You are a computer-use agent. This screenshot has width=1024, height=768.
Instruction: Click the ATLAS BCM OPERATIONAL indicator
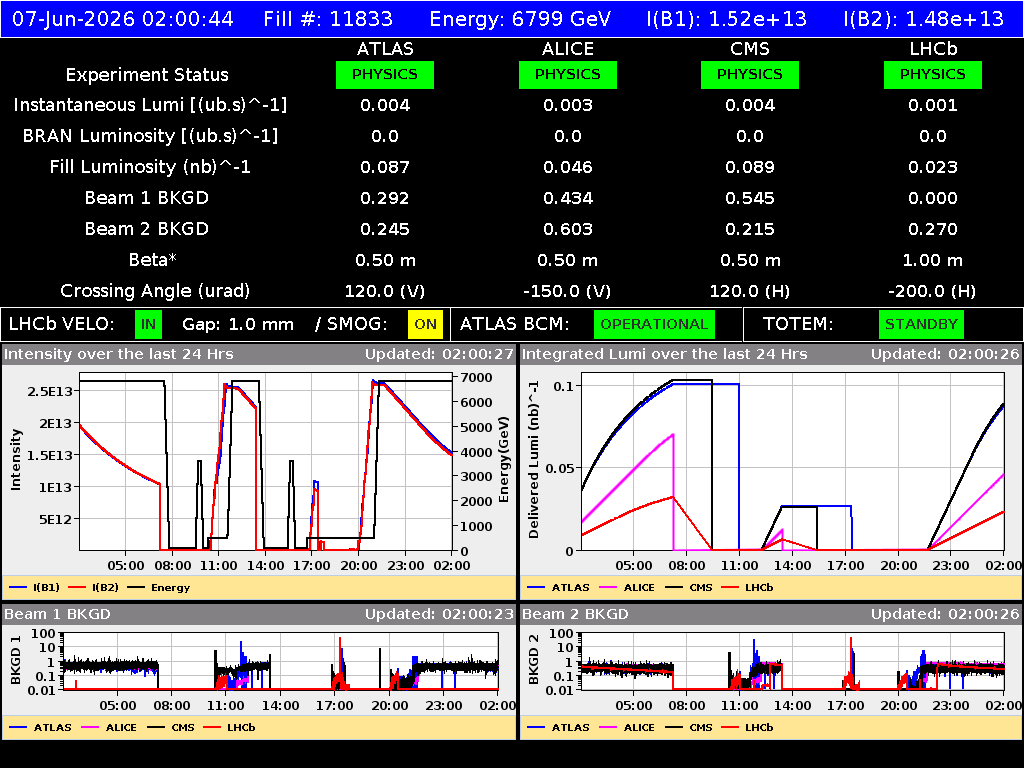[654, 325]
